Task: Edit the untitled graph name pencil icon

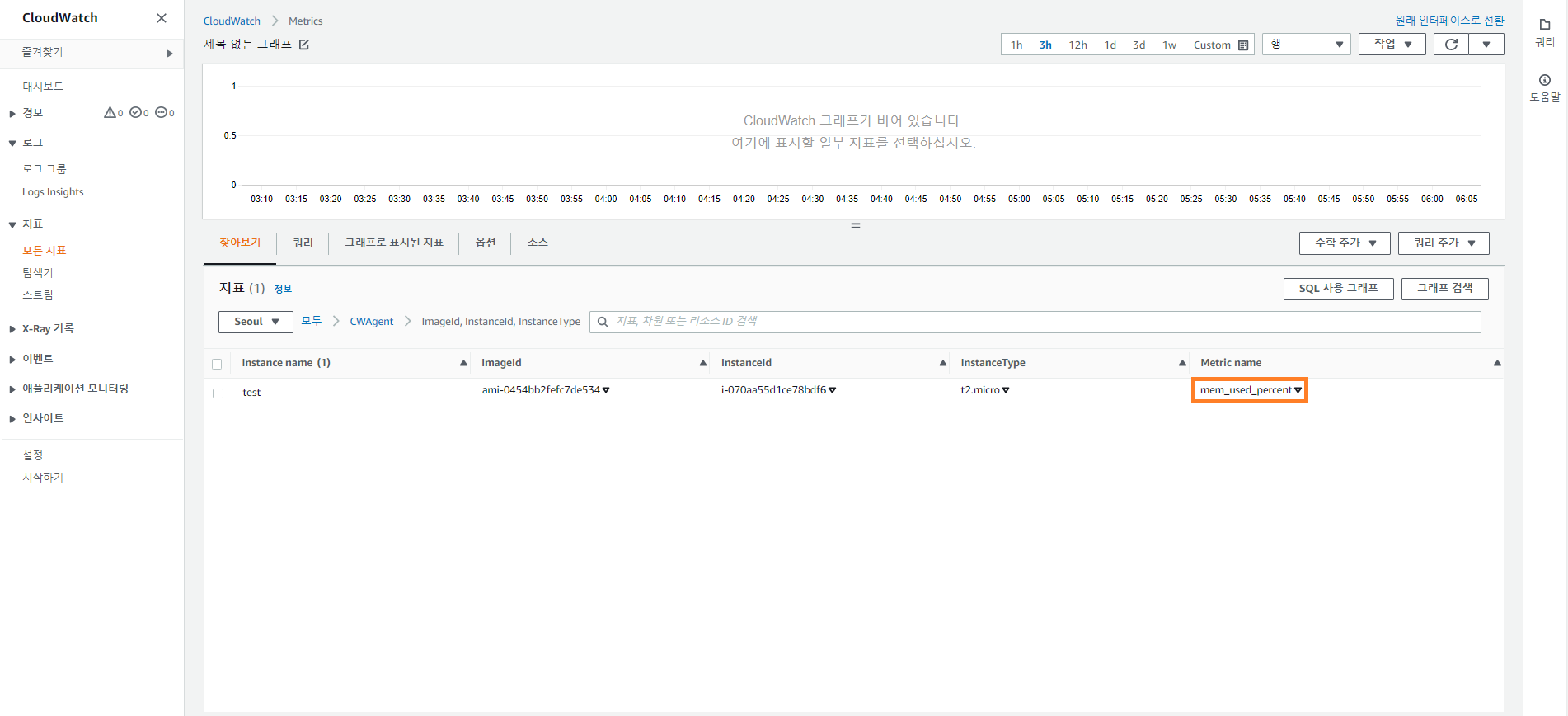Action: pos(304,45)
